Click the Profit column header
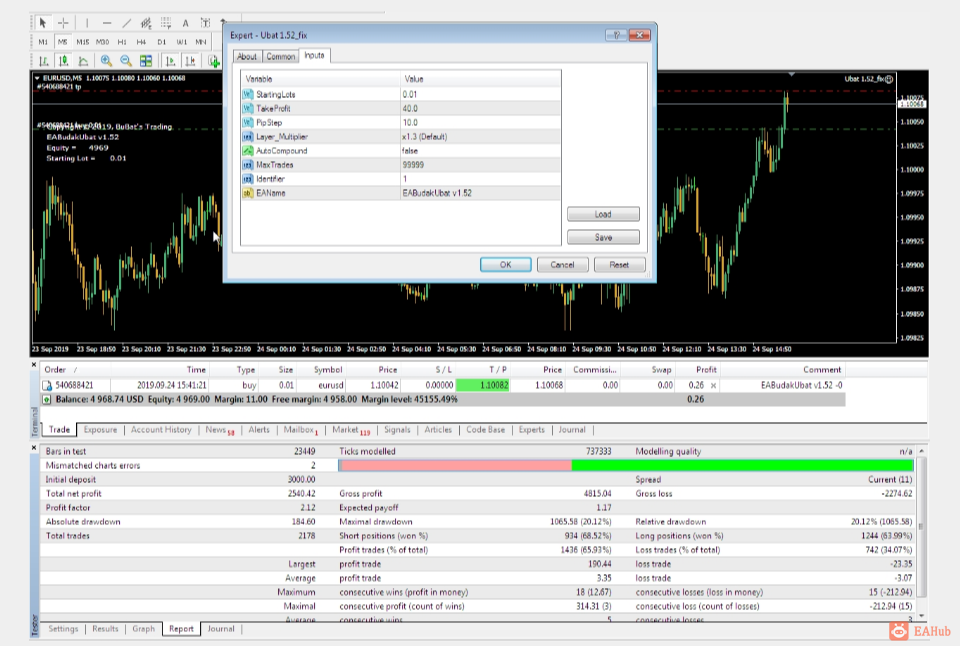960x646 pixels. pyautogui.click(x=706, y=370)
